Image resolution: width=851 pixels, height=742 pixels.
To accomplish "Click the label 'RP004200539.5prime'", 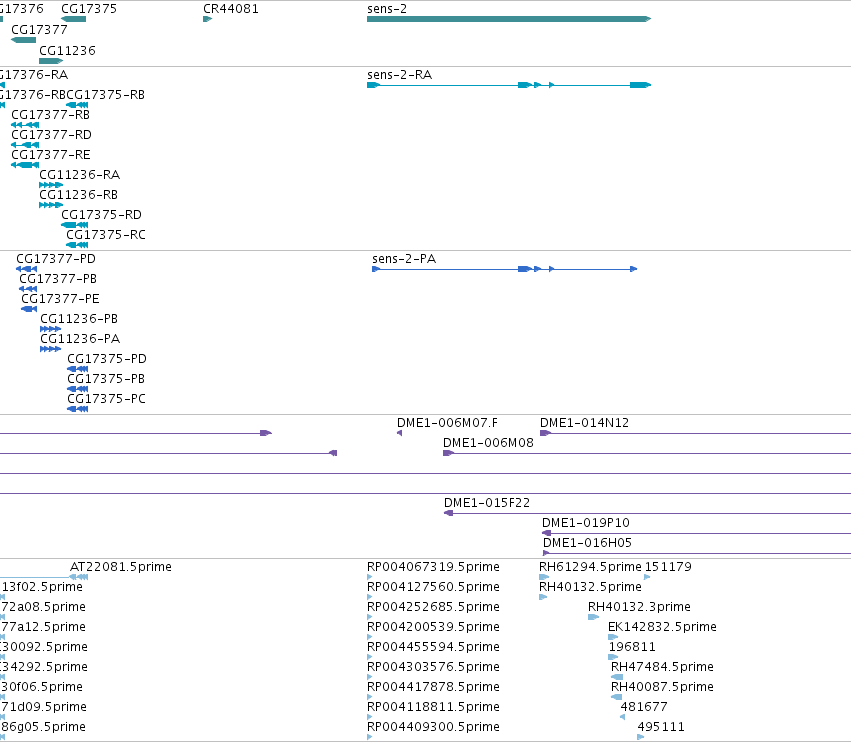I will point(433,627).
